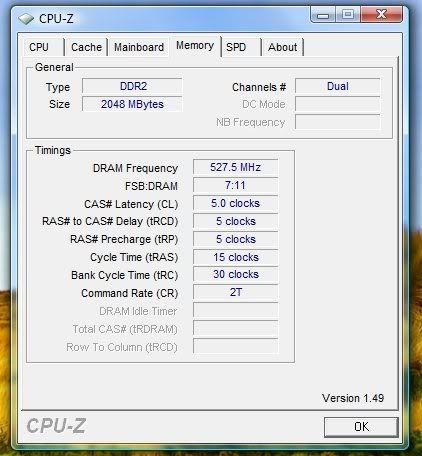Click the CPU-Z title bar icon
The width and height of the screenshot is (422, 456).
pyautogui.click(x=26, y=19)
